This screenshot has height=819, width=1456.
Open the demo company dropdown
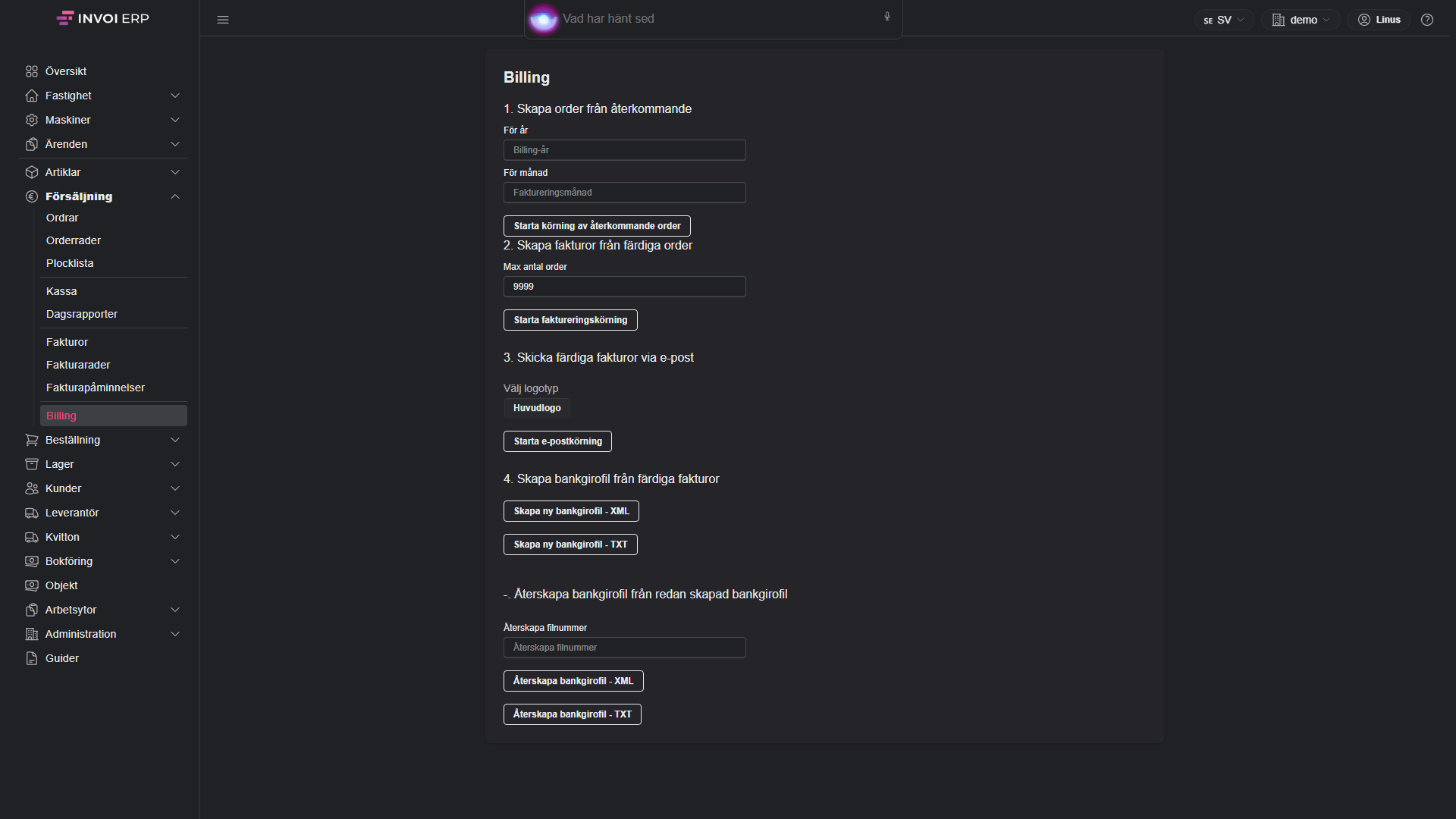[x=1301, y=20]
